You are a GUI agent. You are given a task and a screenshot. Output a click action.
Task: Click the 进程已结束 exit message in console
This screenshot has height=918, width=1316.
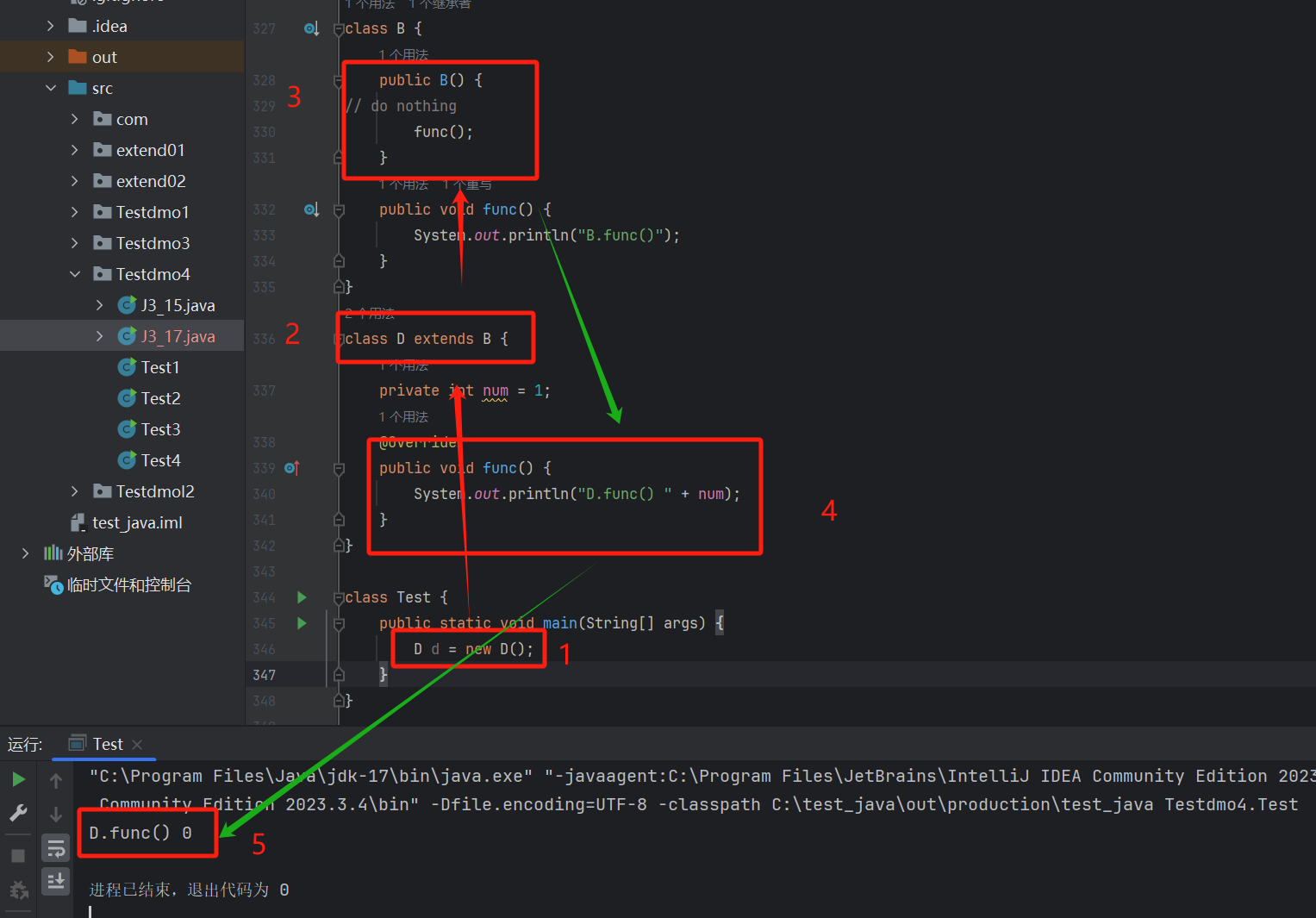189,890
